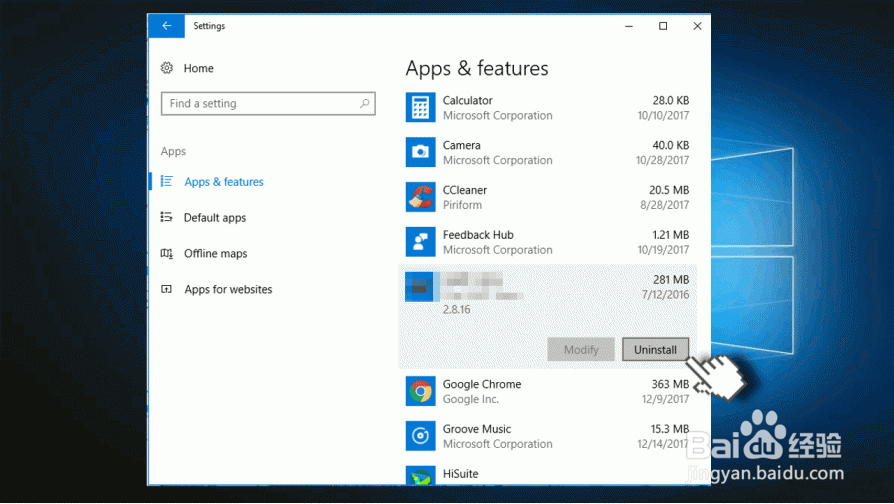The image size is (894, 504).
Task: Open the Default apps page
Action: coord(214,218)
